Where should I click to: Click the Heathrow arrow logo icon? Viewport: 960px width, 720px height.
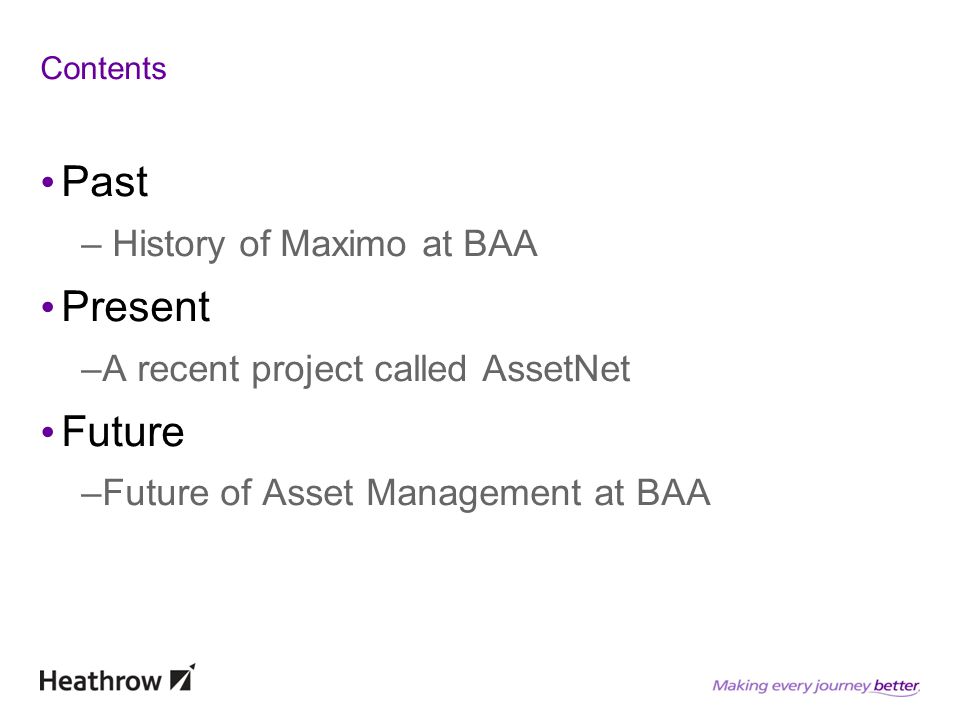tap(182, 678)
